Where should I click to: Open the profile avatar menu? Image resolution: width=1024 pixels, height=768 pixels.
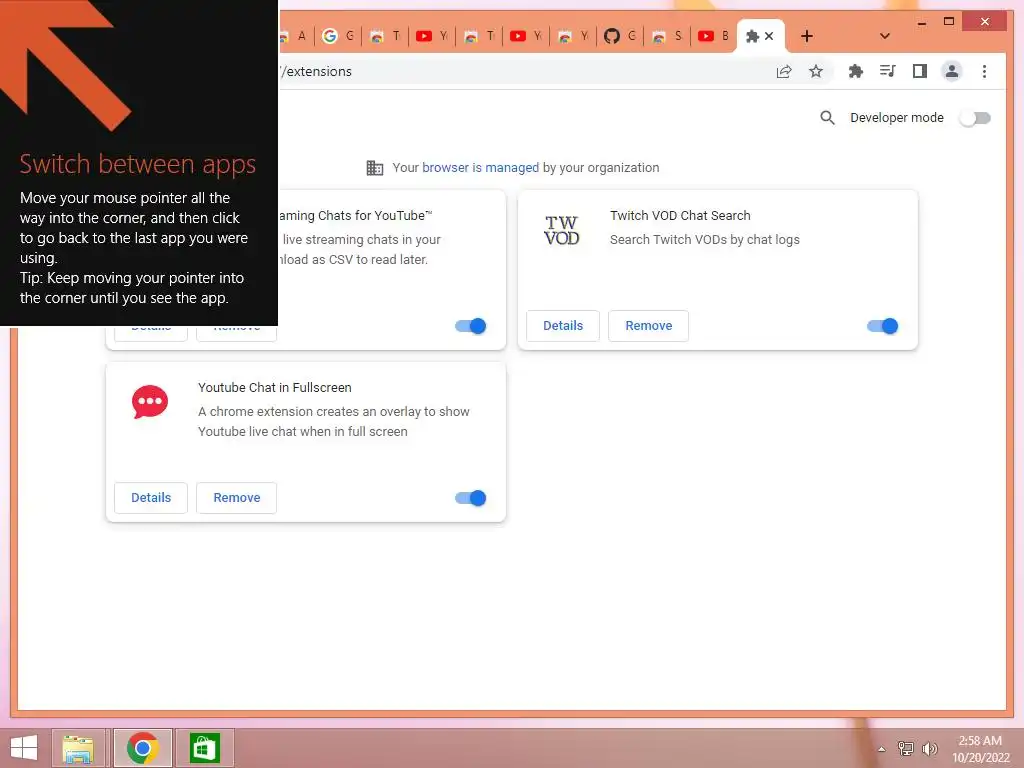(x=952, y=71)
